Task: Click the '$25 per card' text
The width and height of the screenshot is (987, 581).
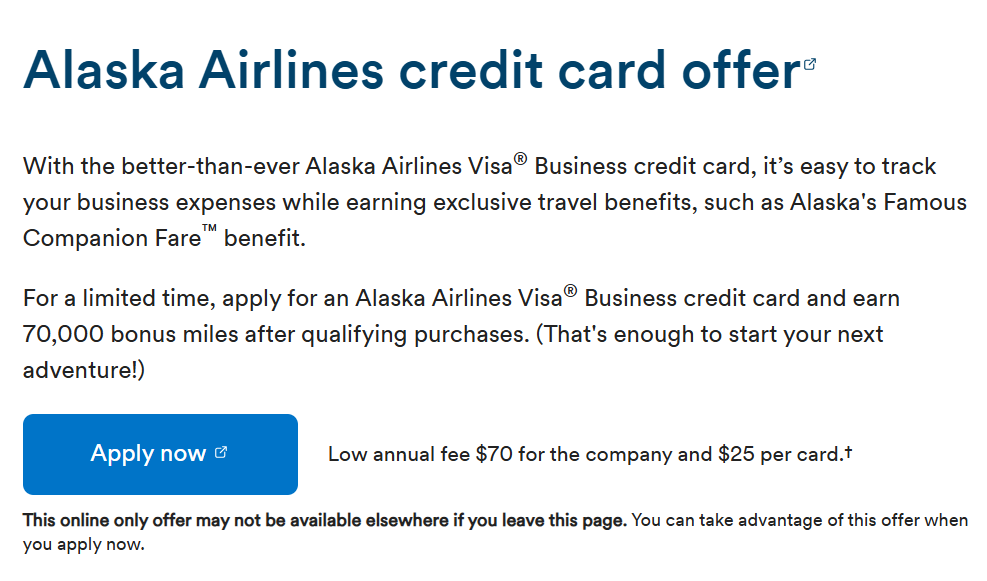Action: point(779,454)
